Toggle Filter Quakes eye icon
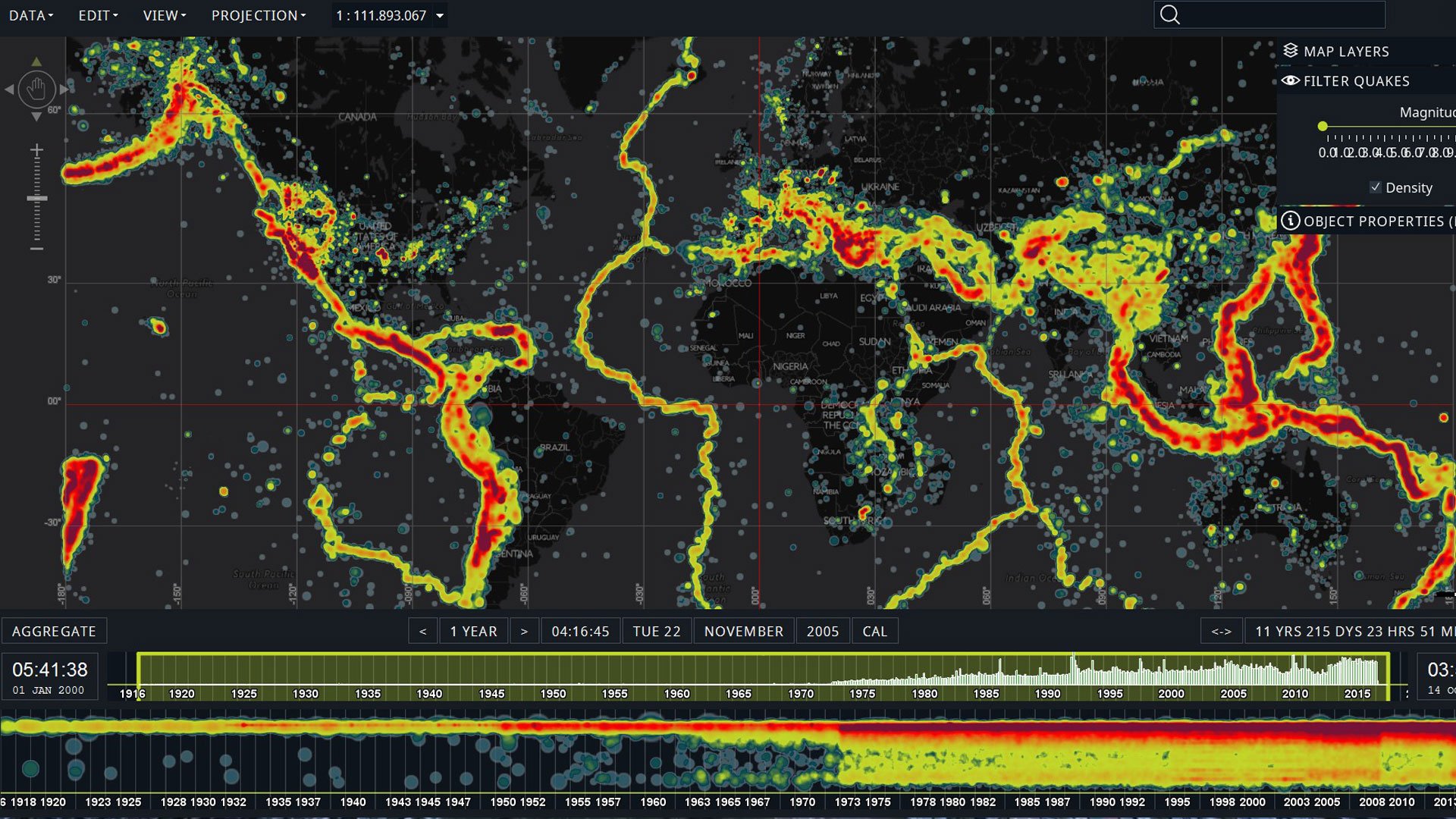Image resolution: width=1456 pixels, height=819 pixels. (1291, 80)
